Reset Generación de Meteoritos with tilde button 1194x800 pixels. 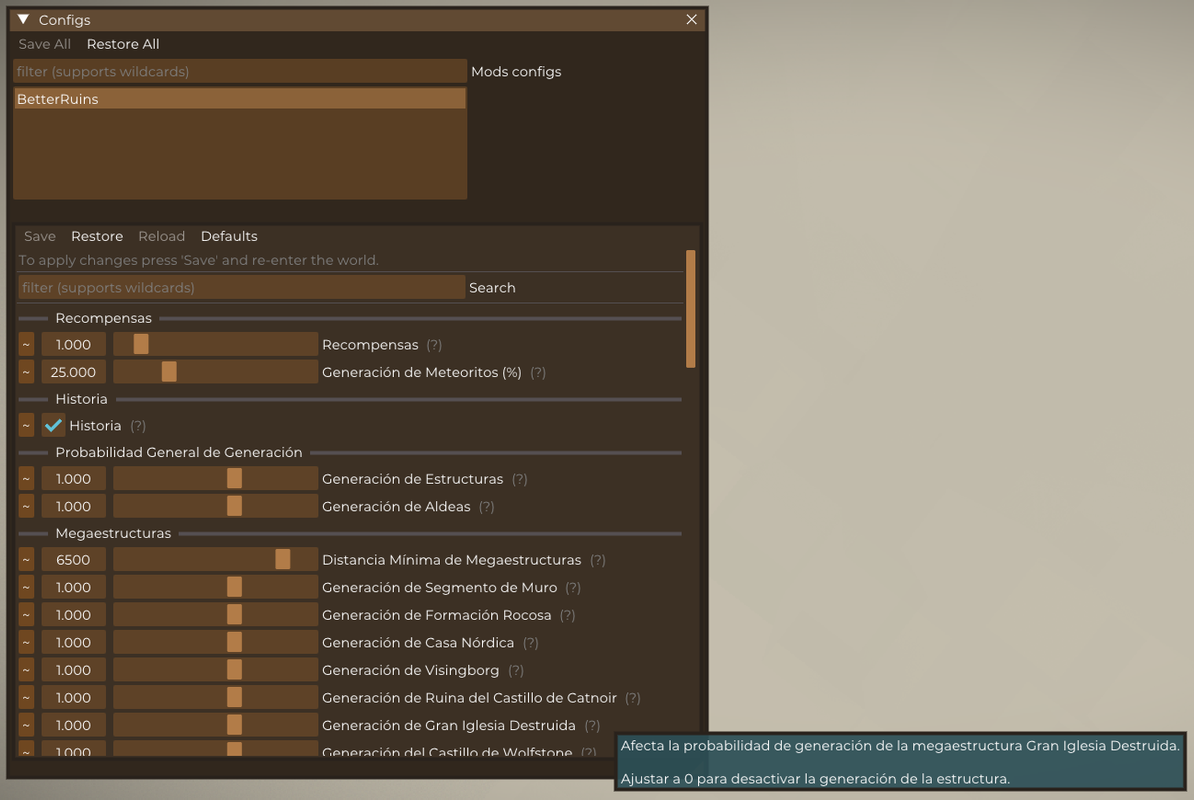[26, 372]
